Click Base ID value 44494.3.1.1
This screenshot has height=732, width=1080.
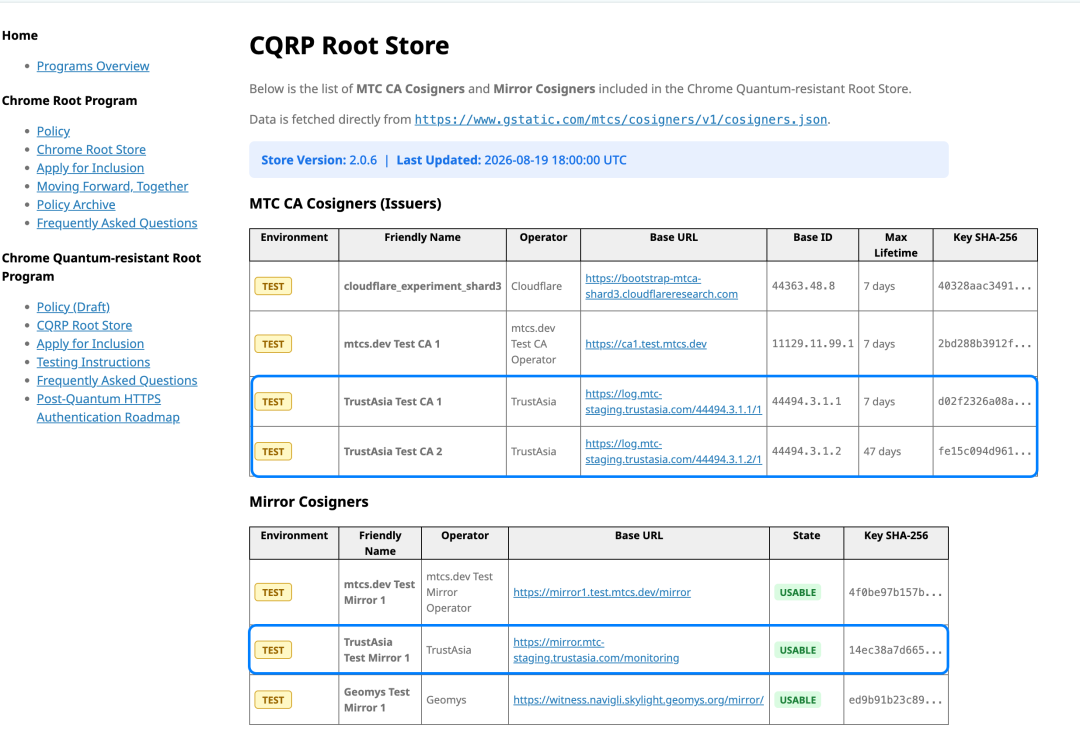[x=807, y=401]
